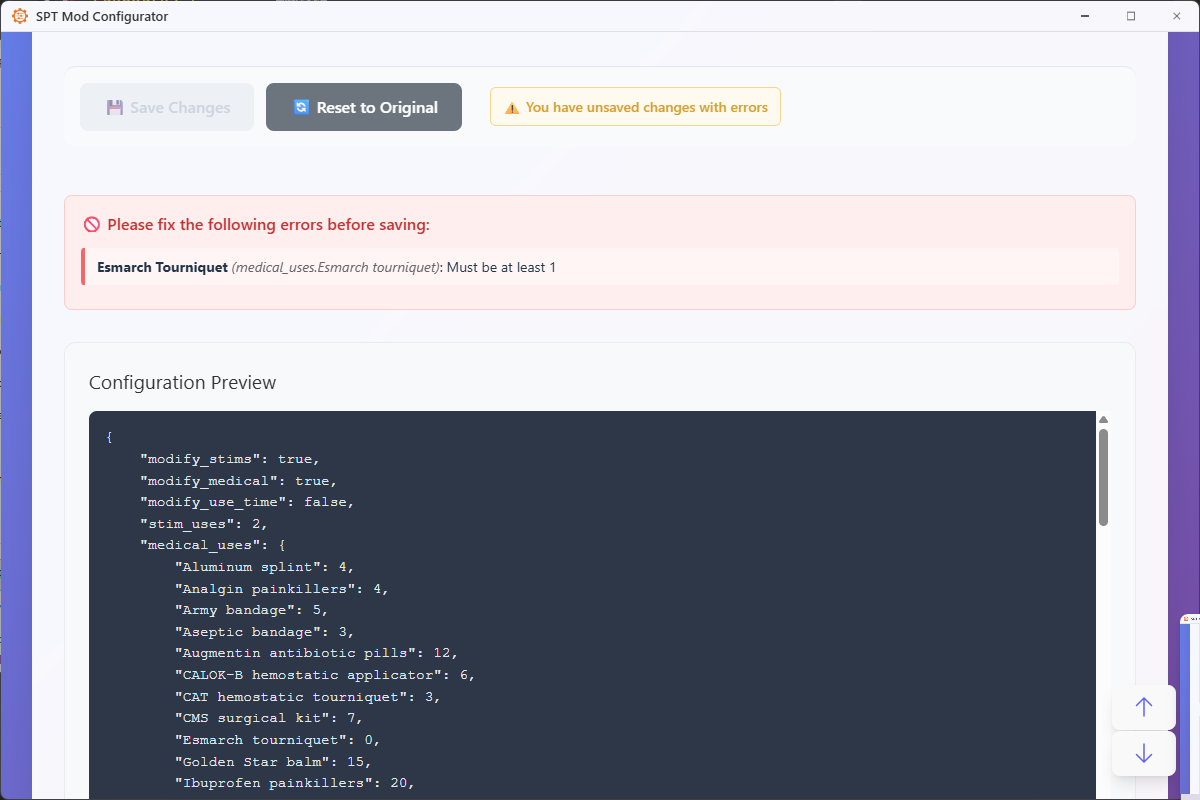Click the "Ibuprofen painkillers": 20 line

click(294, 783)
